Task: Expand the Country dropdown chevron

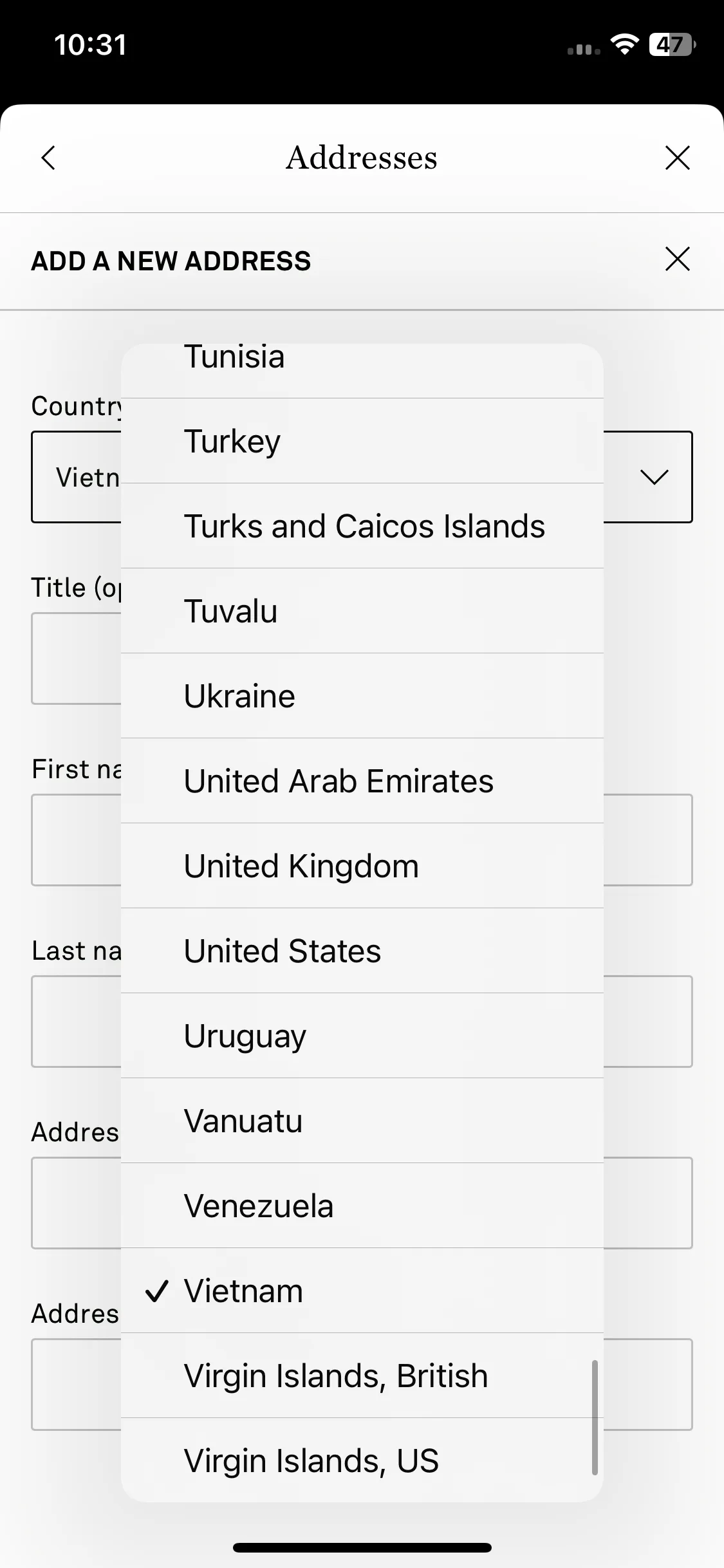Action: (x=654, y=477)
